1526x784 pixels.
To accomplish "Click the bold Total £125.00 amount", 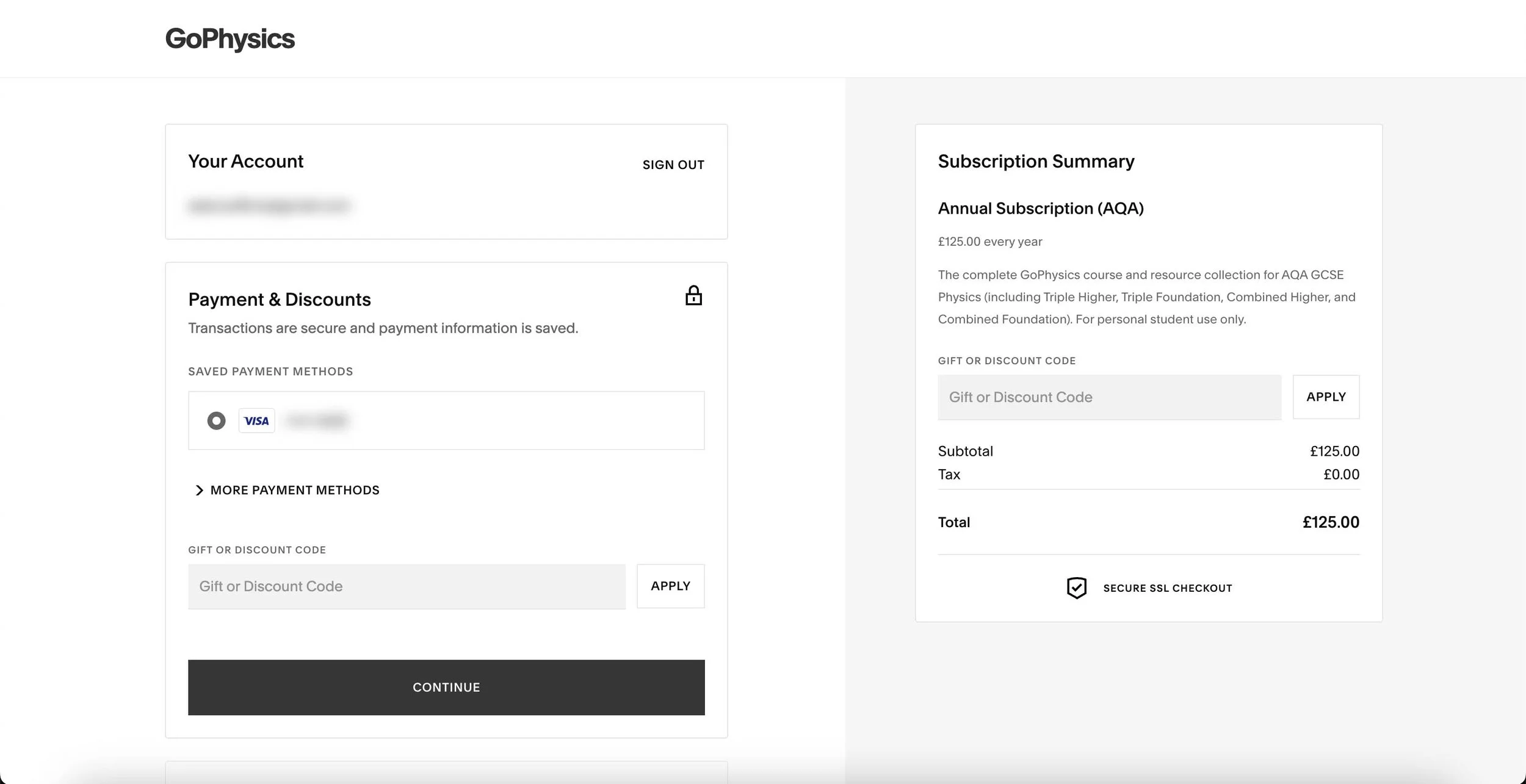I will [1330, 522].
